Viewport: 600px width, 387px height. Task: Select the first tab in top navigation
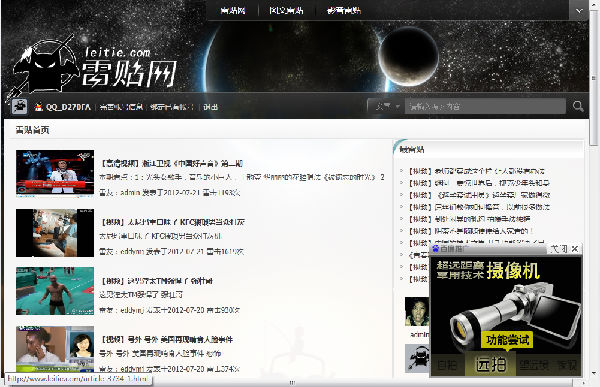(233, 10)
